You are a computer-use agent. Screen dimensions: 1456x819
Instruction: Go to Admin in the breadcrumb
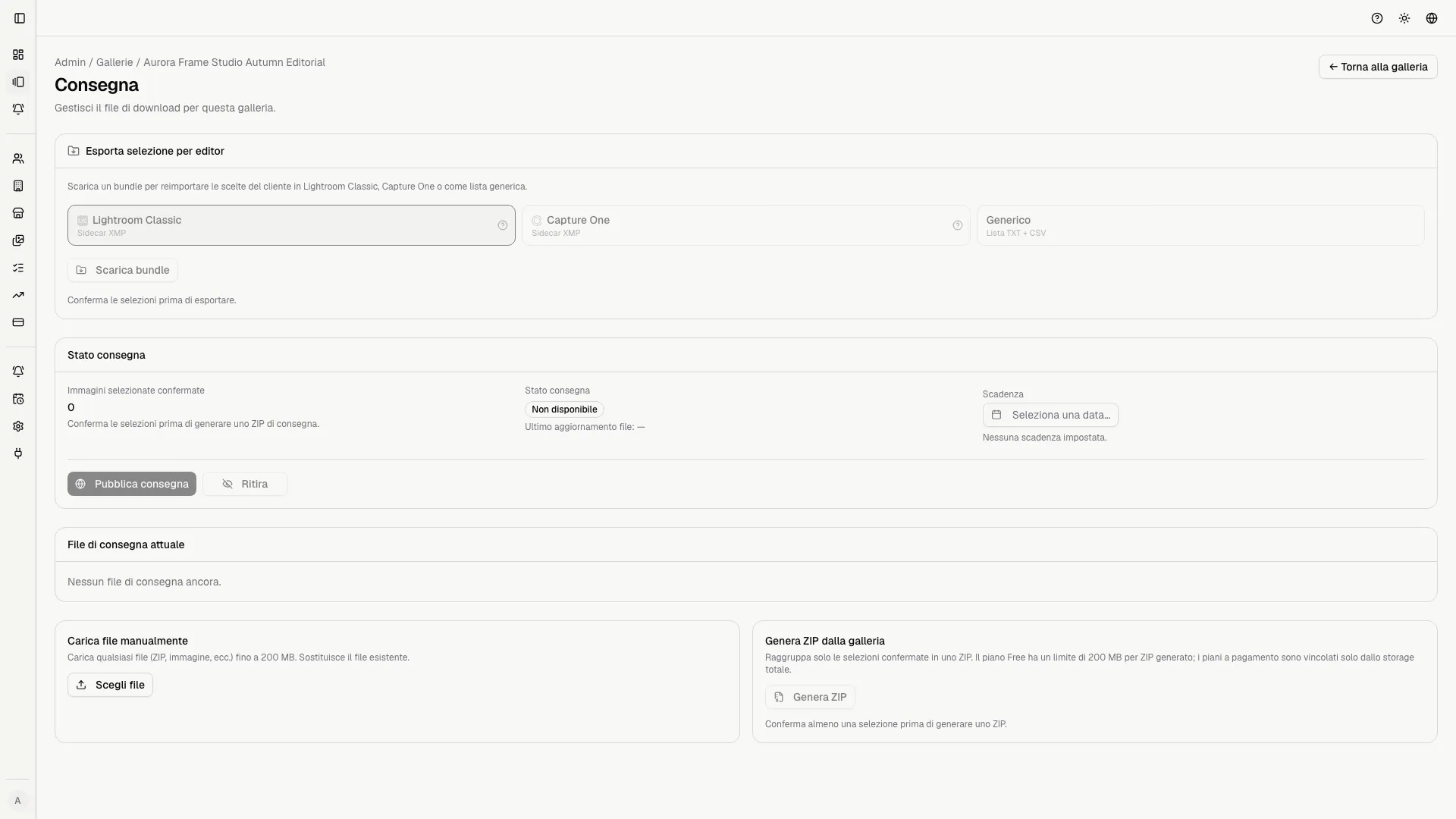(x=70, y=62)
